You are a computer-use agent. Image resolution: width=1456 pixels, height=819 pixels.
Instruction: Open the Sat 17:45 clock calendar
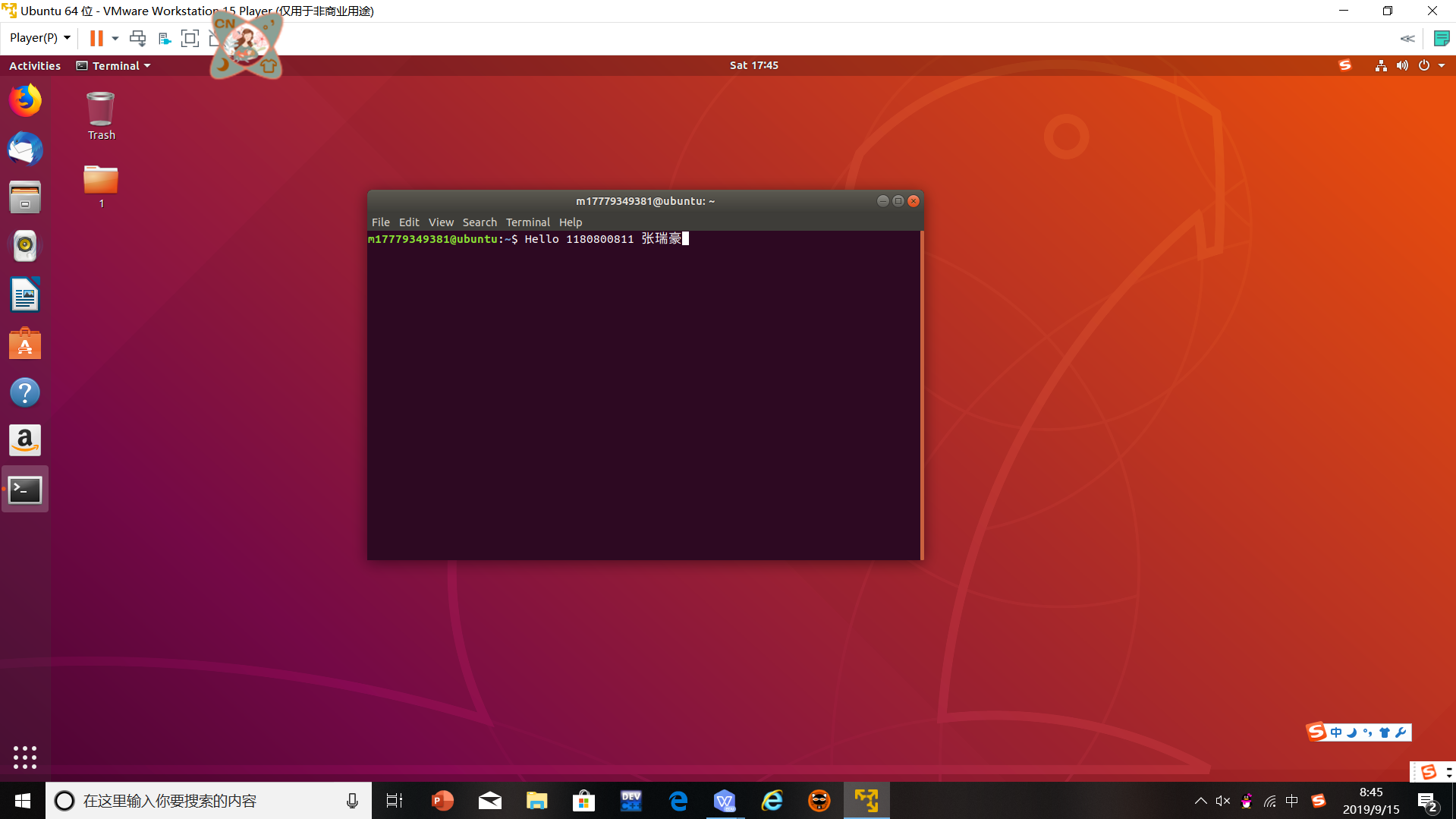754,65
